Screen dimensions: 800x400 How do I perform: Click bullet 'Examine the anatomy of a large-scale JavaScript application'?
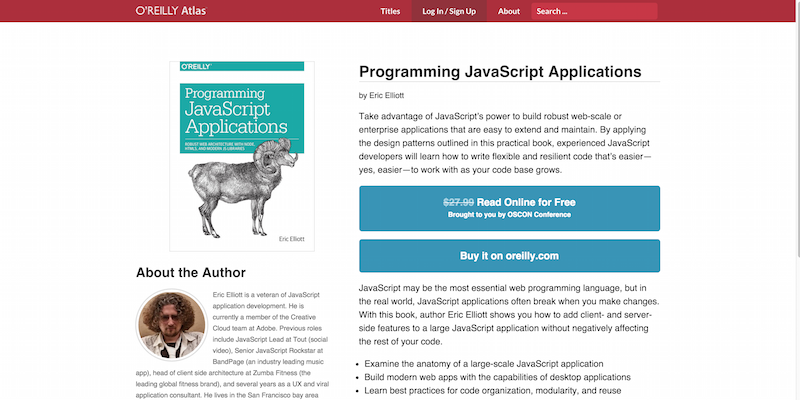point(484,364)
